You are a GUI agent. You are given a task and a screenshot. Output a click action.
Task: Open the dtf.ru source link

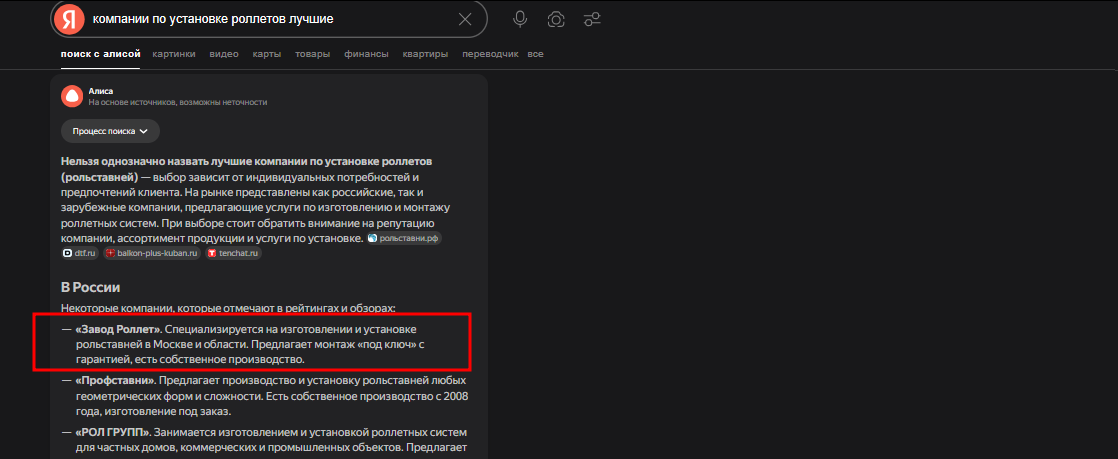pyautogui.click(x=81, y=253)
